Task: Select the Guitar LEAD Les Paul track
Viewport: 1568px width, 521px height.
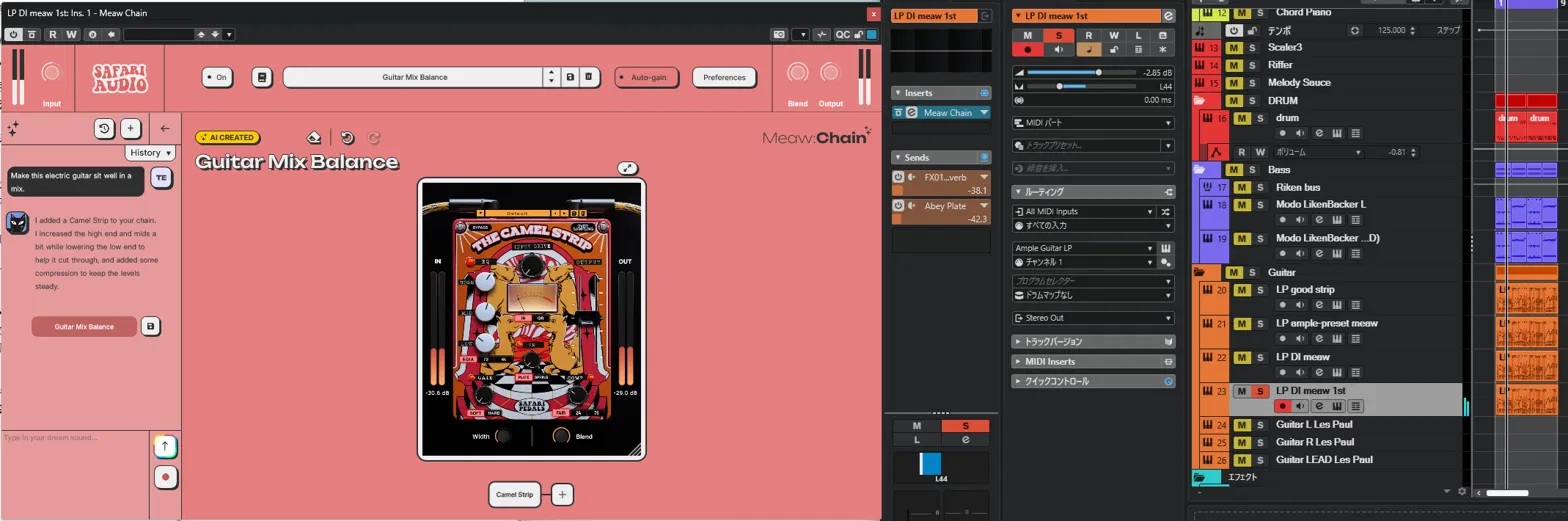Action: (x=1326, y=459)
